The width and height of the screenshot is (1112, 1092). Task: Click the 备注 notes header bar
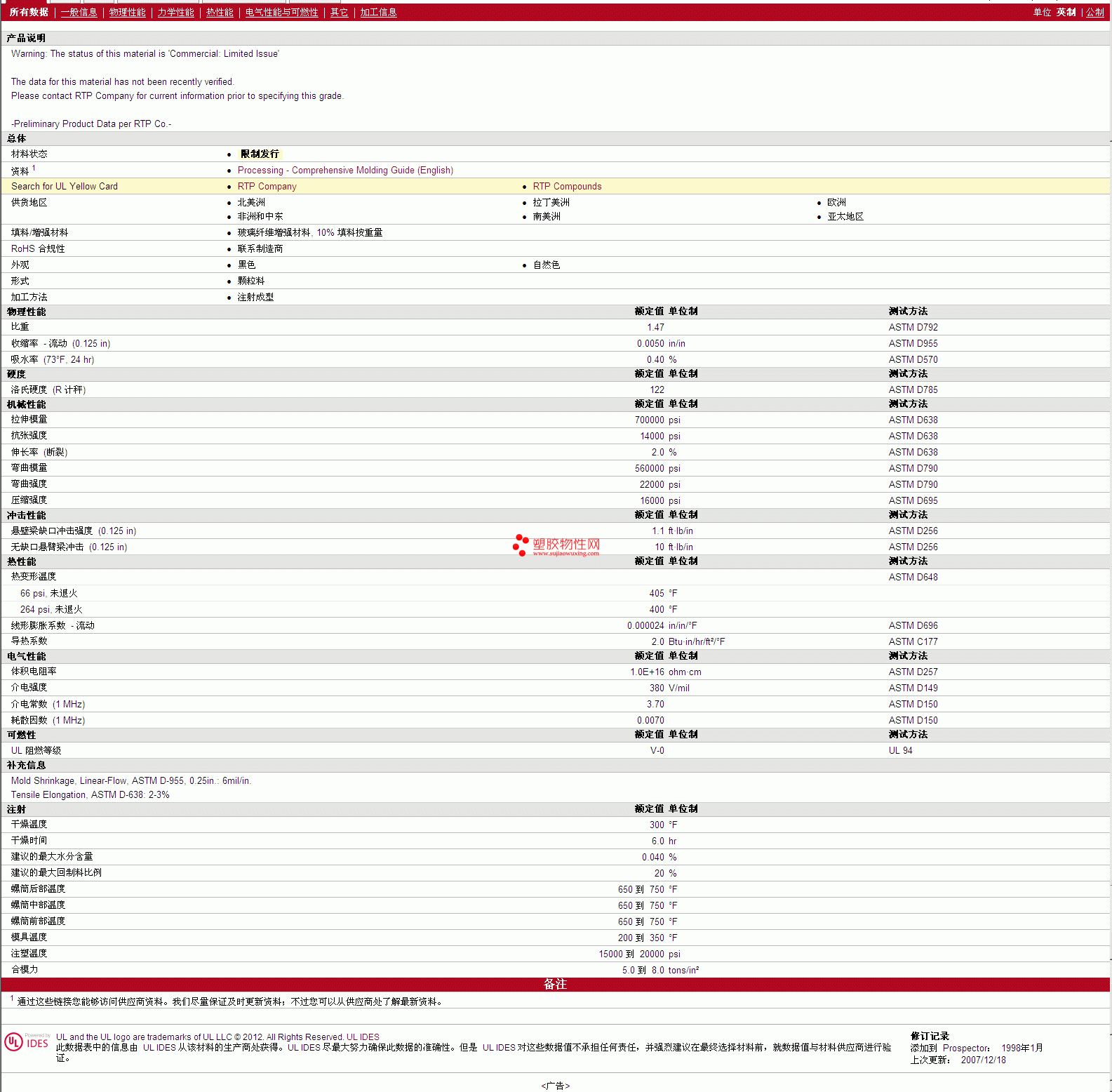click(x=555, y=984)
